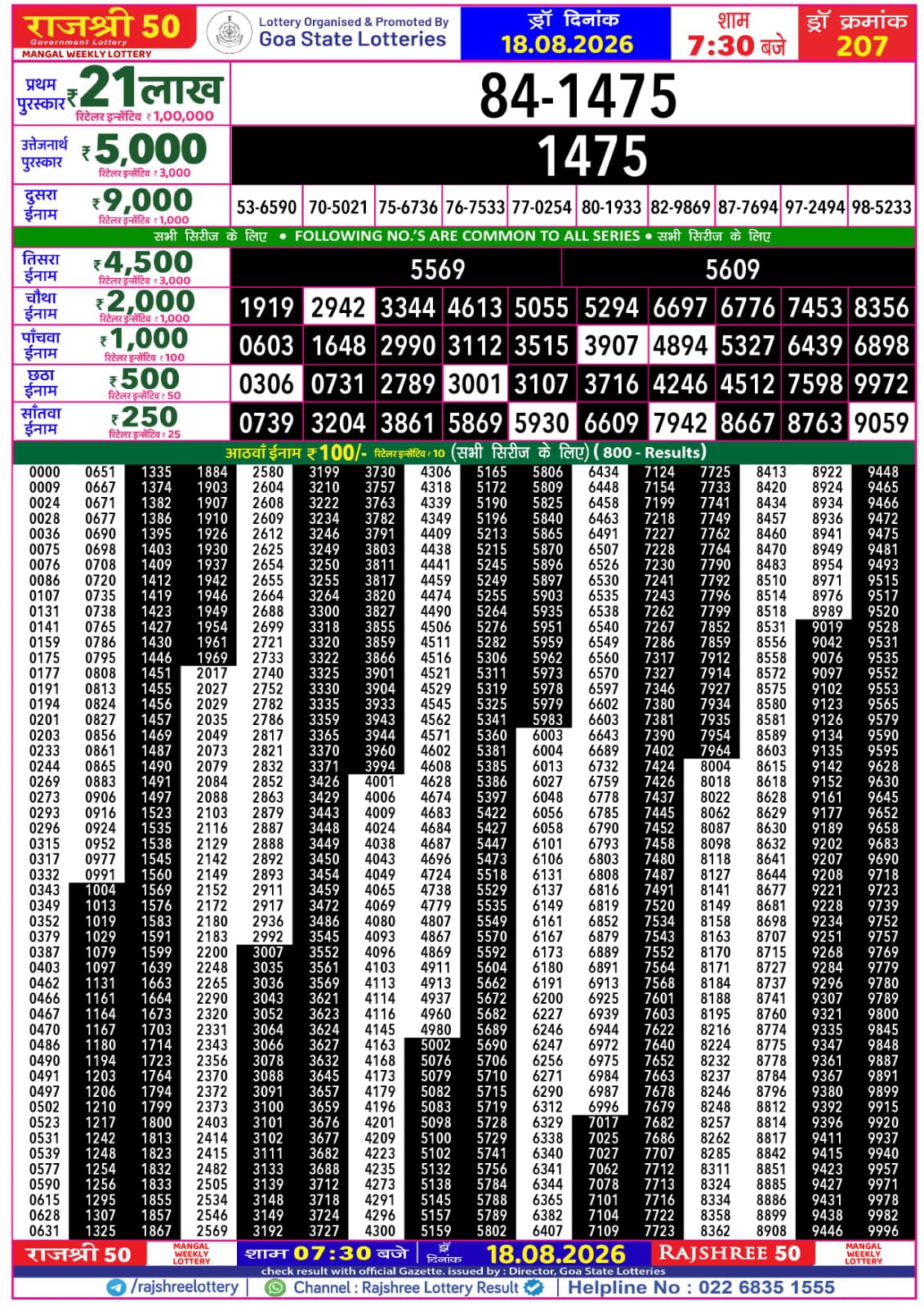Screen dimensions: 924x1307
Task: Open Channel : Rajshree Lottery Result link
Action: coord(406,1287)
